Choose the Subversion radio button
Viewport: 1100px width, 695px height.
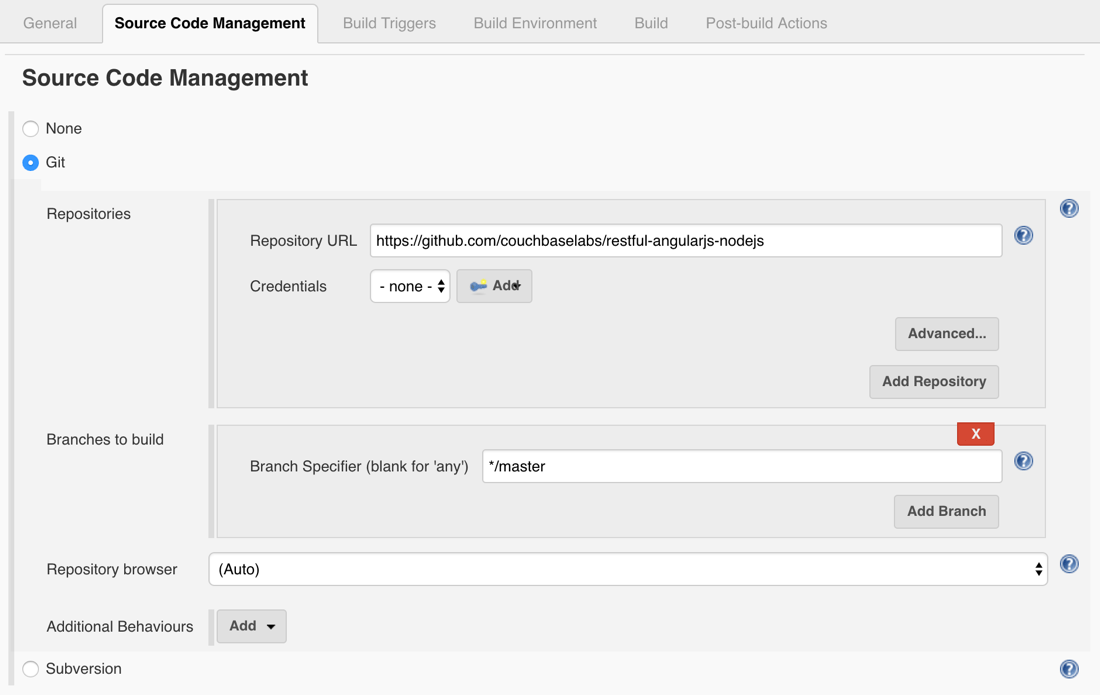(x=31, y=669)
